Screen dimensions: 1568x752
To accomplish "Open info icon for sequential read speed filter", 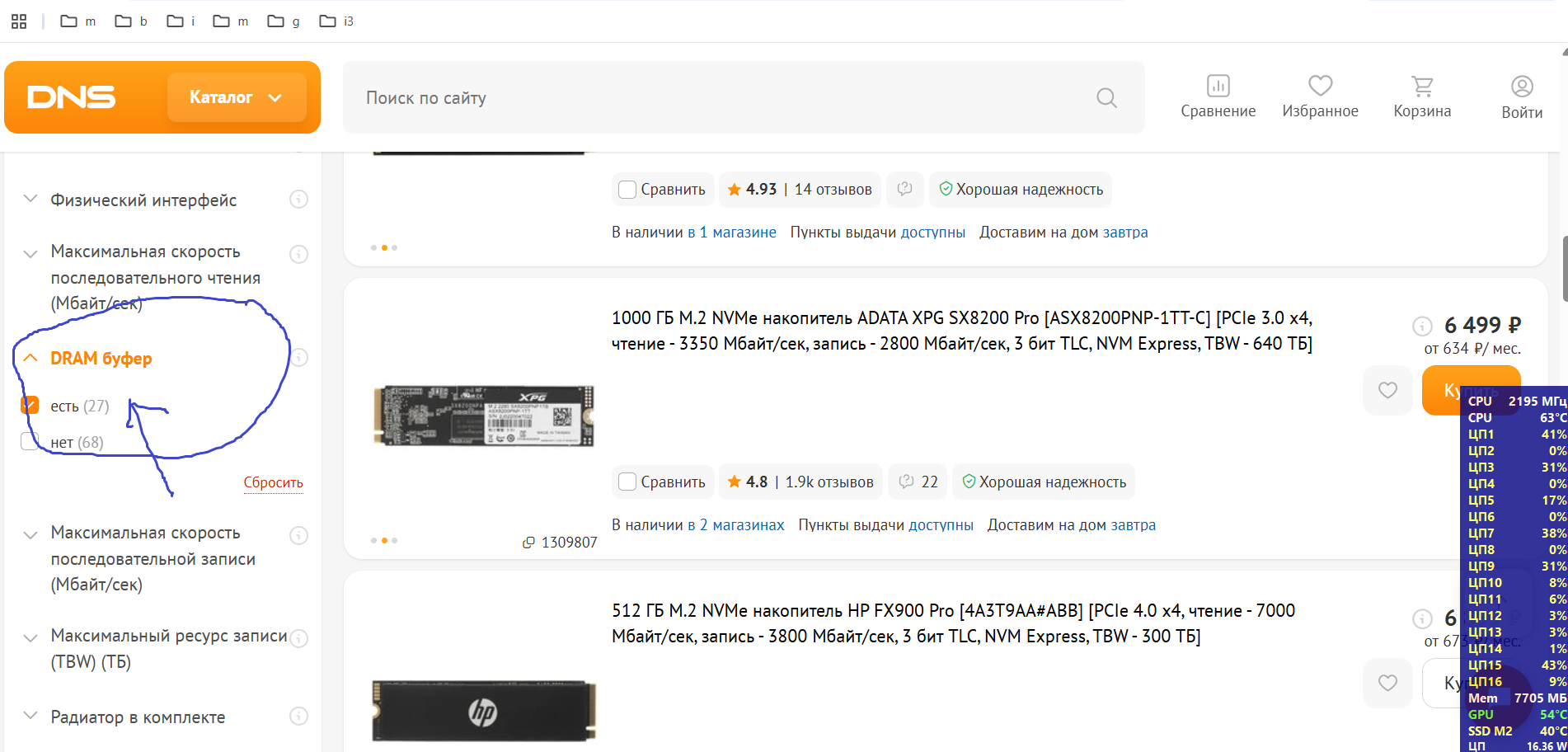I will [299, 254].
